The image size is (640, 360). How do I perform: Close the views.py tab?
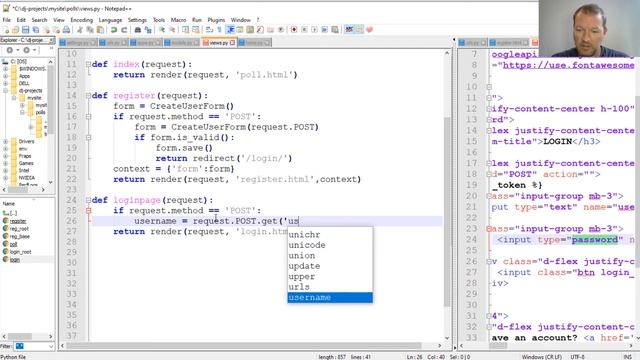233,42
